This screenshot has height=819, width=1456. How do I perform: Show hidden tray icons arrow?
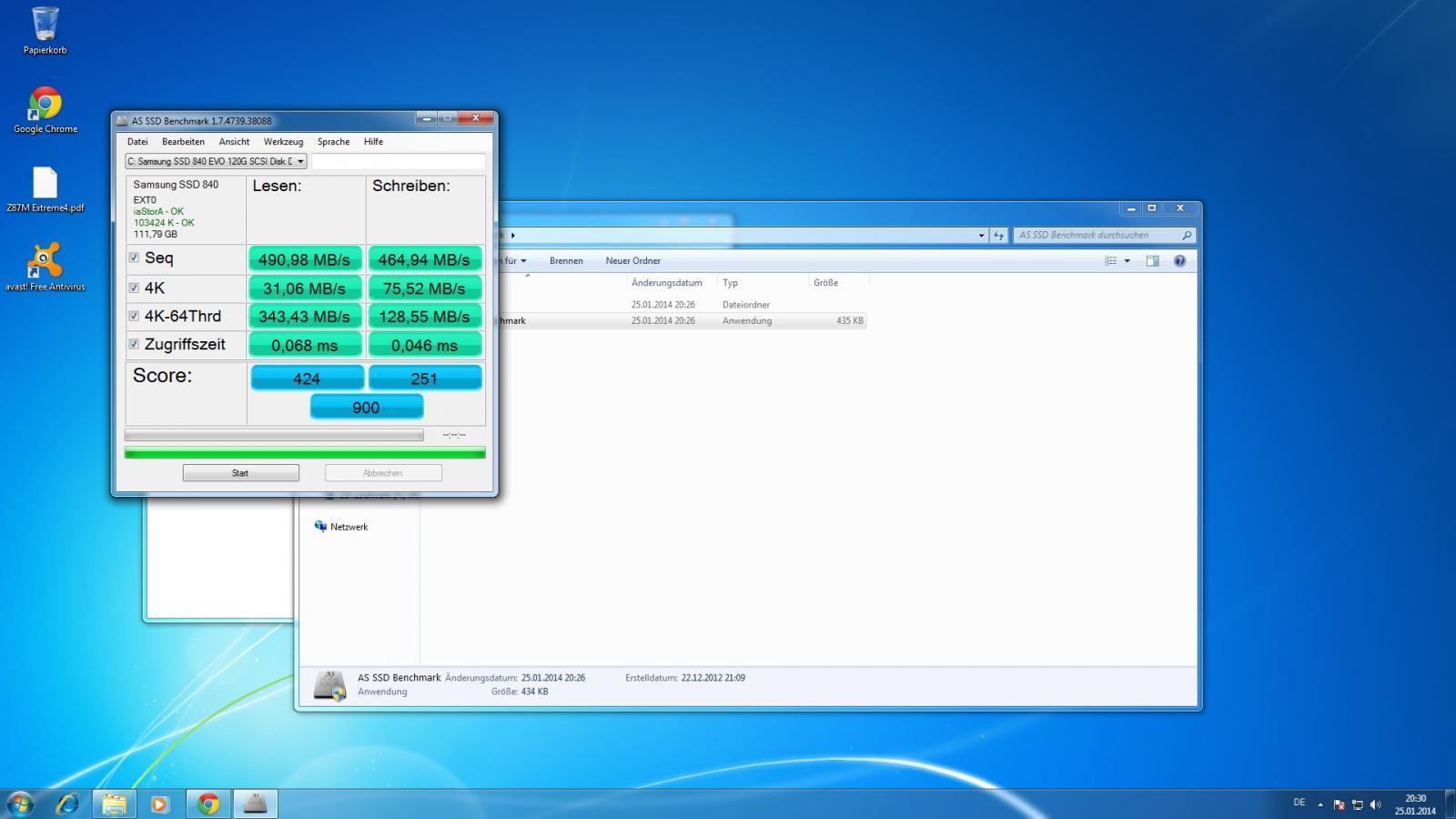[x=1320, y=804]
